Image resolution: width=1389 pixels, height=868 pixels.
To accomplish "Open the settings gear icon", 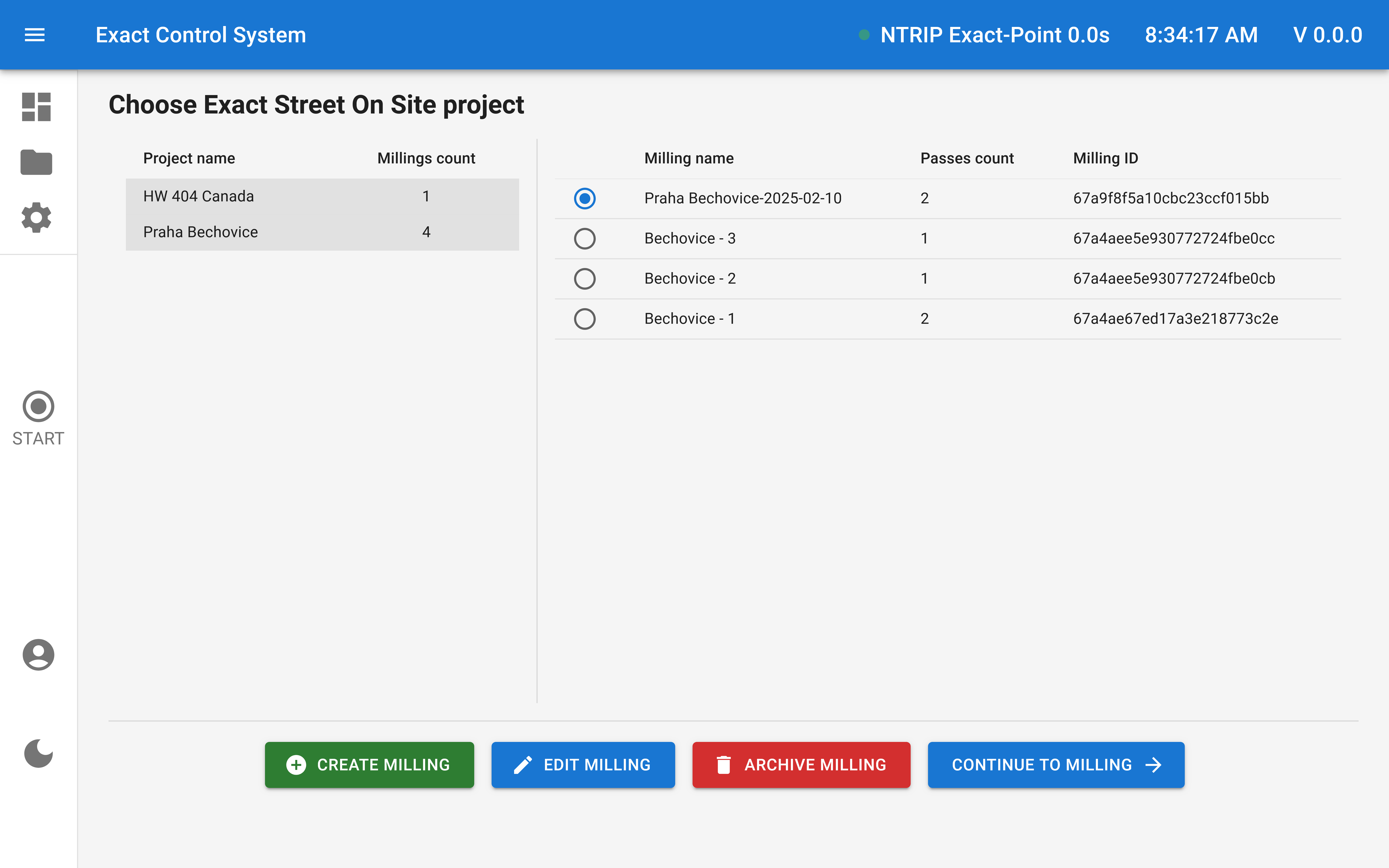I will (37, 218).
